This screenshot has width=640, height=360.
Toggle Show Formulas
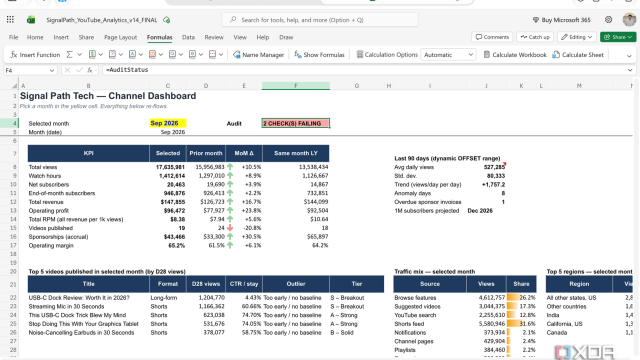point(319,55)
